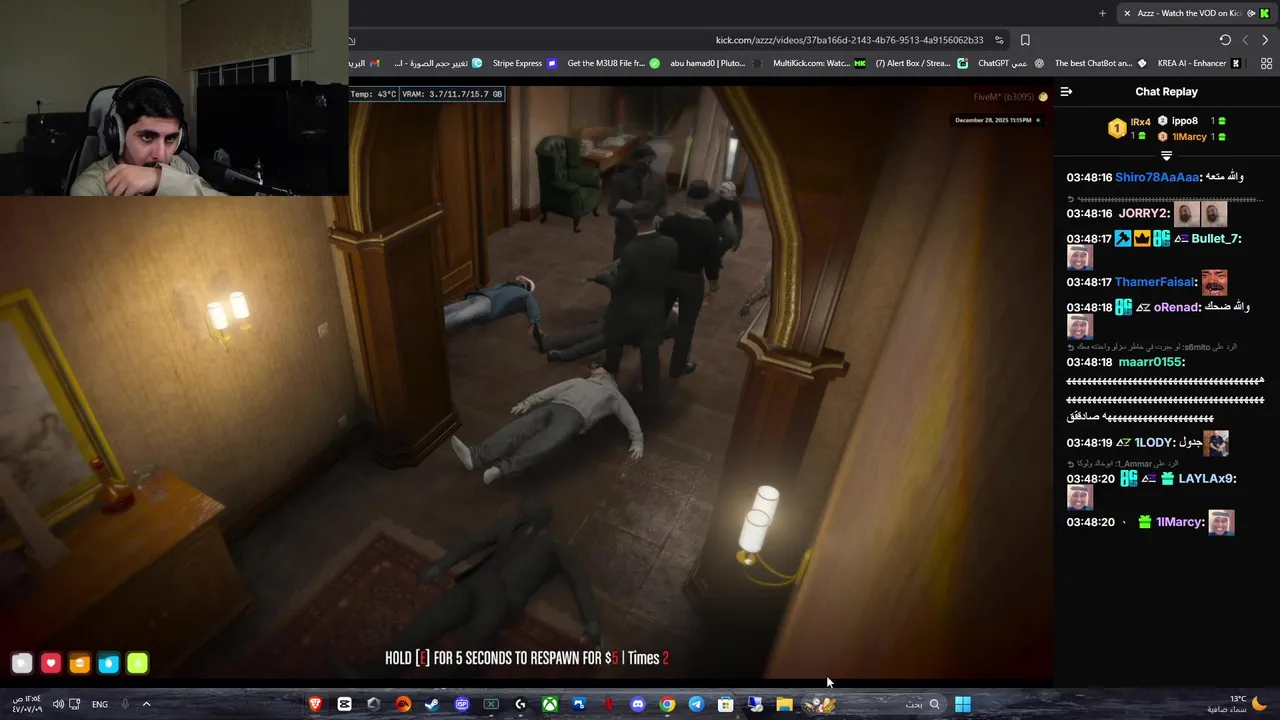This screenshot has width=1280, height=720.
Task: Open The best ChatBot bookmark
Action: click(1100, 63)
